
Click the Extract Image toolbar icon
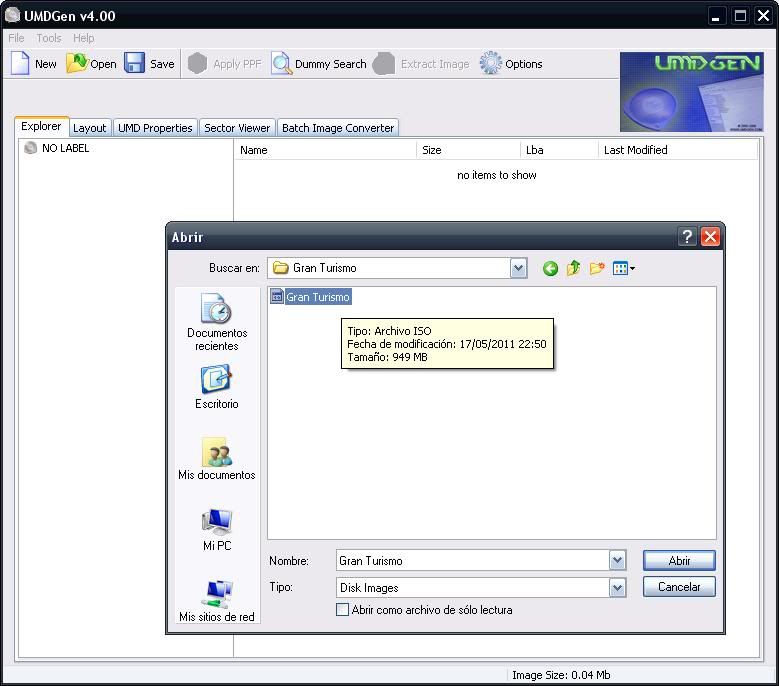coord(384,64)
